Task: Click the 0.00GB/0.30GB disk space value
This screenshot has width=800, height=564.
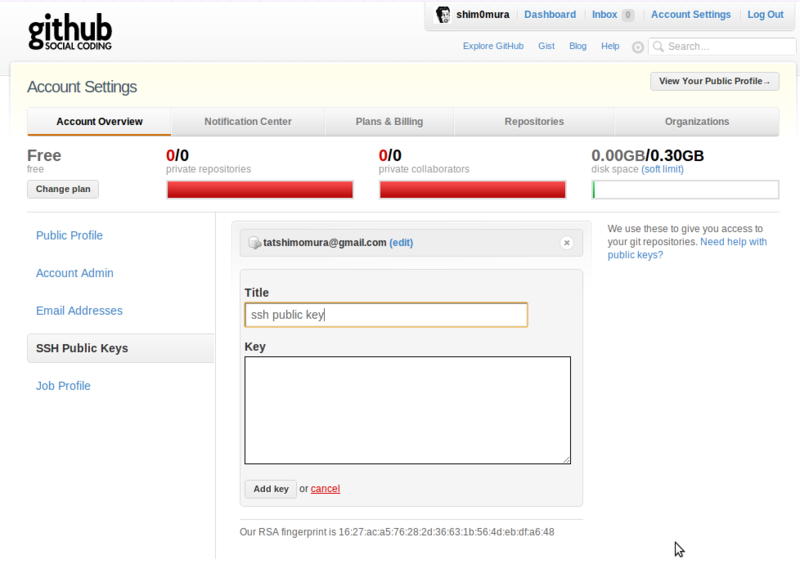Action: [x=647, y=155]
